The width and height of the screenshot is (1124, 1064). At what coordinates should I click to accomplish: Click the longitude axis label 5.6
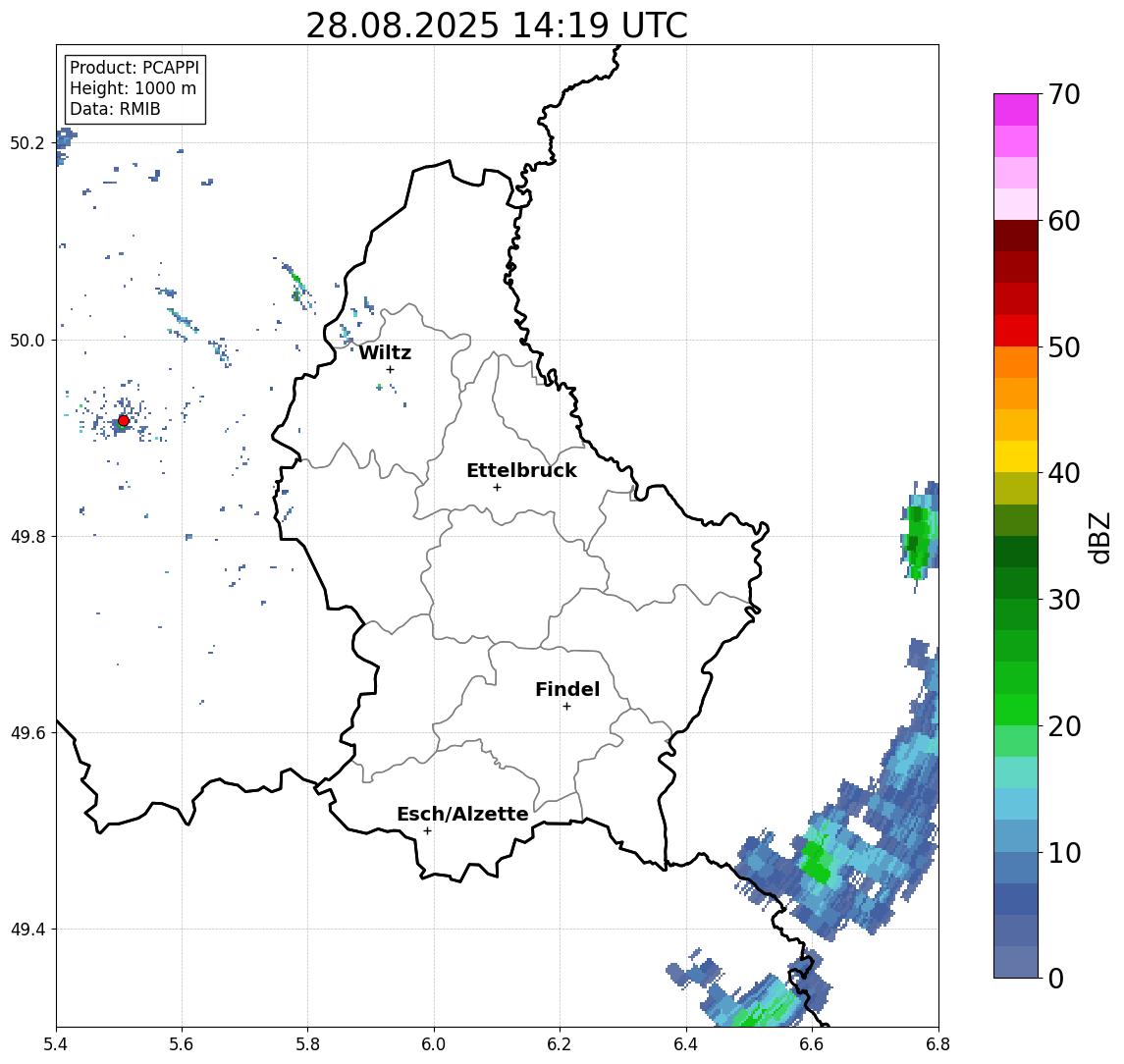pos(182,1044)
